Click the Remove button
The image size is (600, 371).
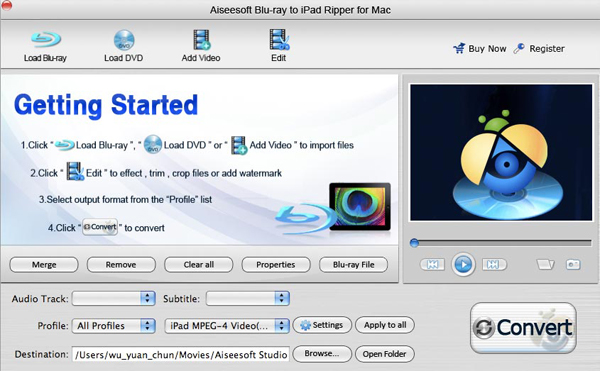tap(121, 265)
